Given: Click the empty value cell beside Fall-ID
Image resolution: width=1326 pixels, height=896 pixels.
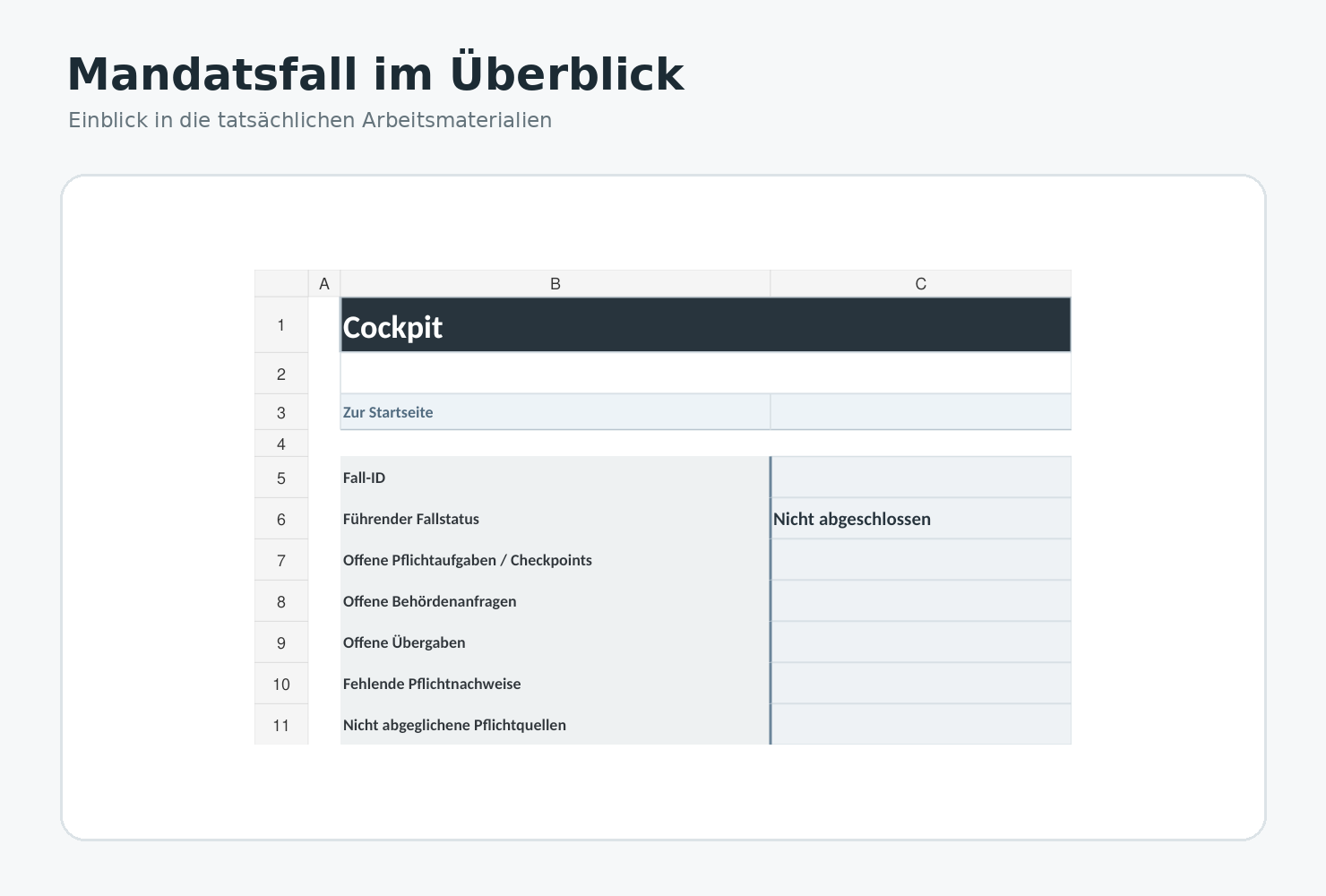Looking at the screenshot, I should click(x=921, y=478).
